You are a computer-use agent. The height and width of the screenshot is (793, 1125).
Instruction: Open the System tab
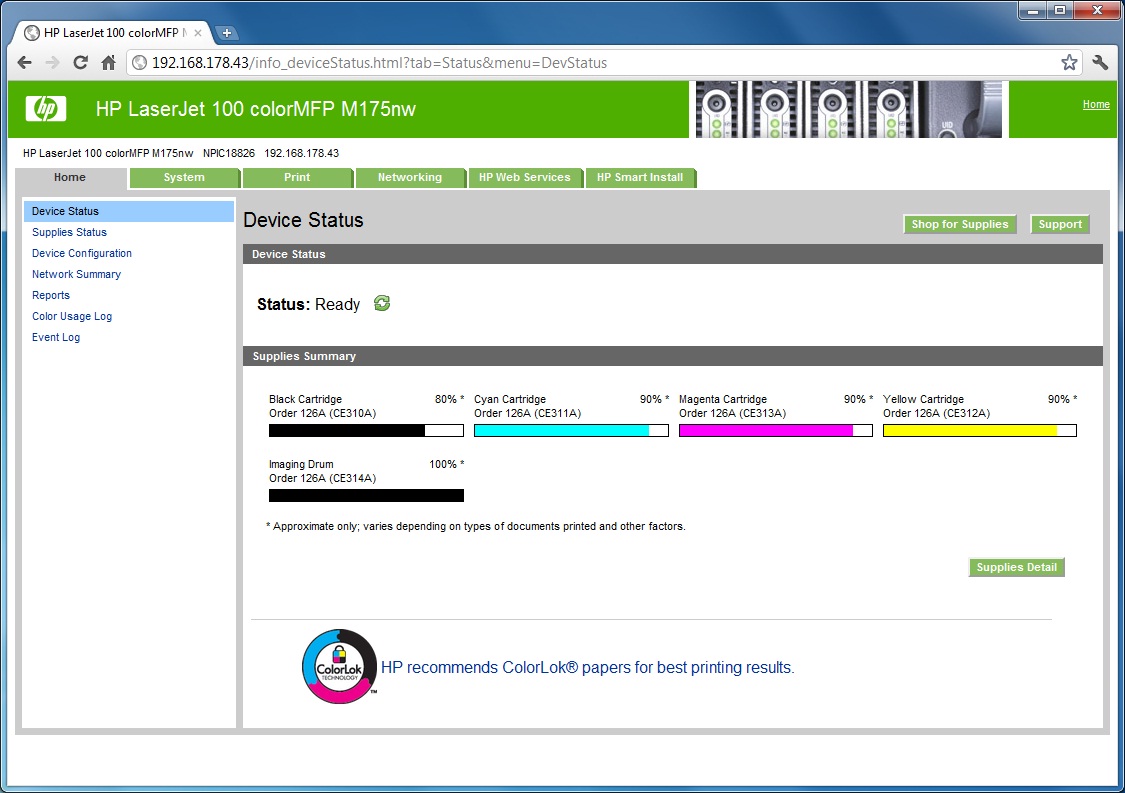184,177
